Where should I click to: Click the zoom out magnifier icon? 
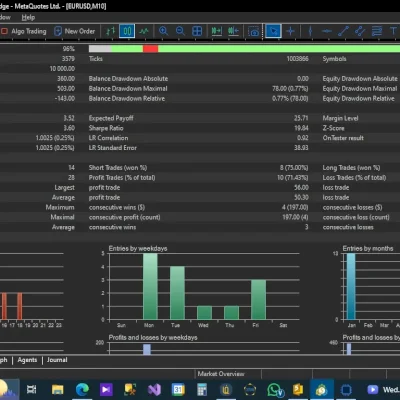[180, 31]
